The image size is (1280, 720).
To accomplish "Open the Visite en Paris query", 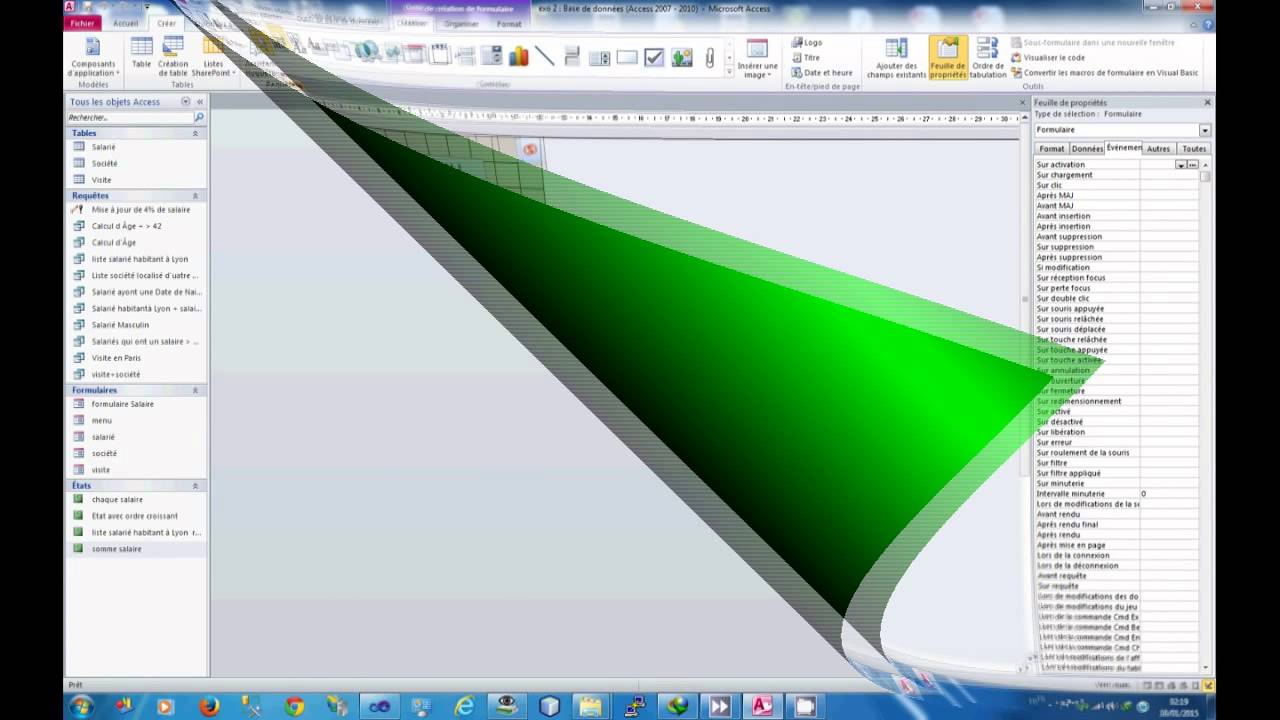I will 115,358.
